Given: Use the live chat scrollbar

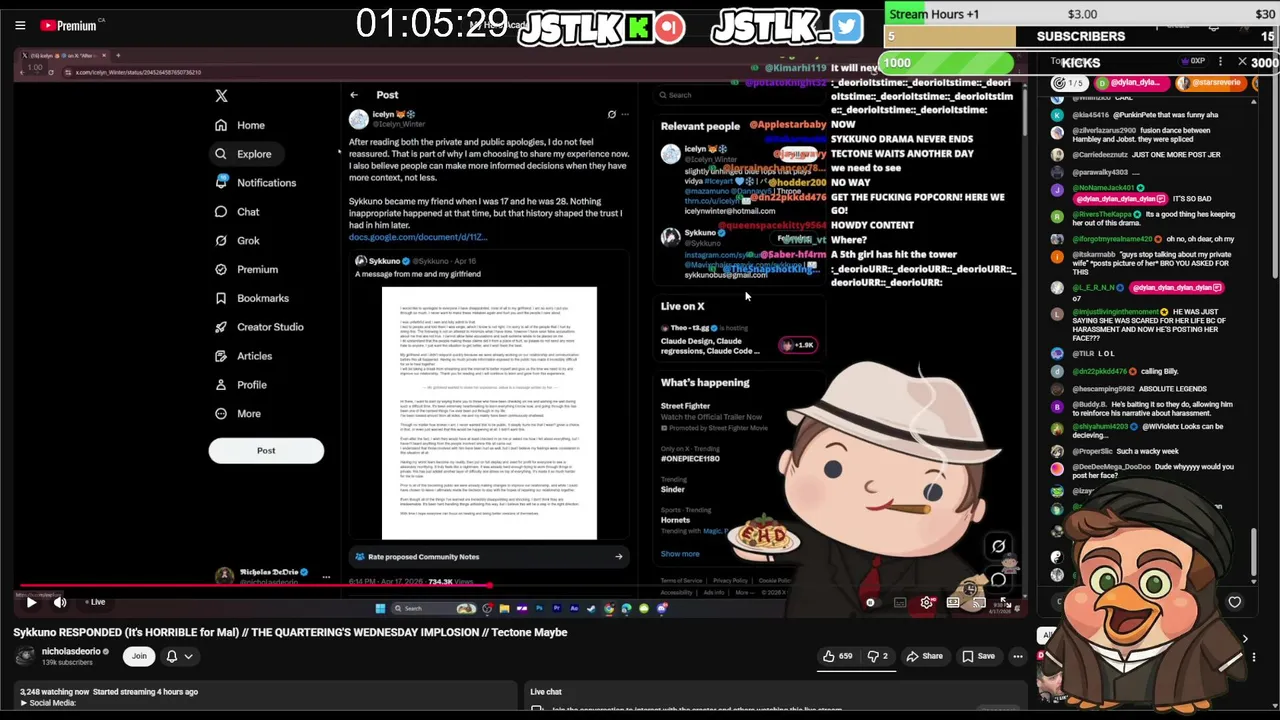Looking at the screenshot, I should 1252,554.
